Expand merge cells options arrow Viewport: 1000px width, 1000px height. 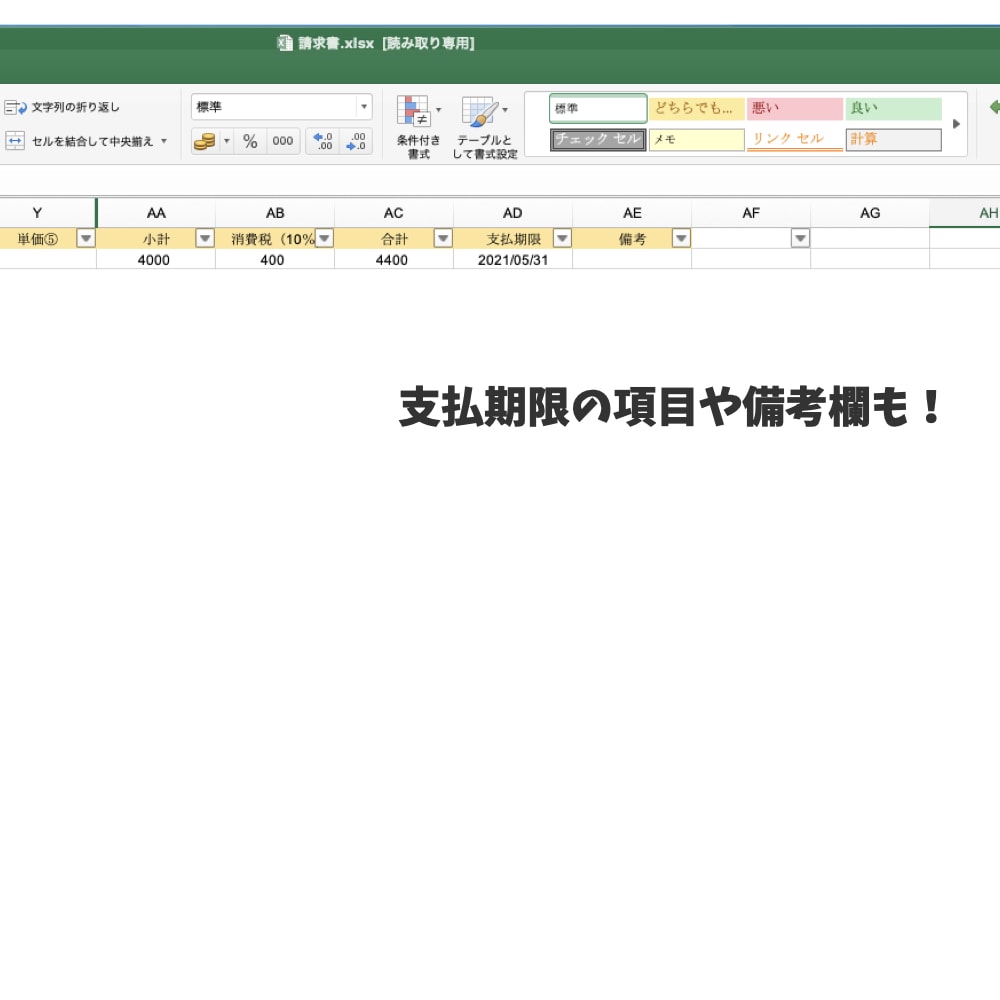pos(164,141)
